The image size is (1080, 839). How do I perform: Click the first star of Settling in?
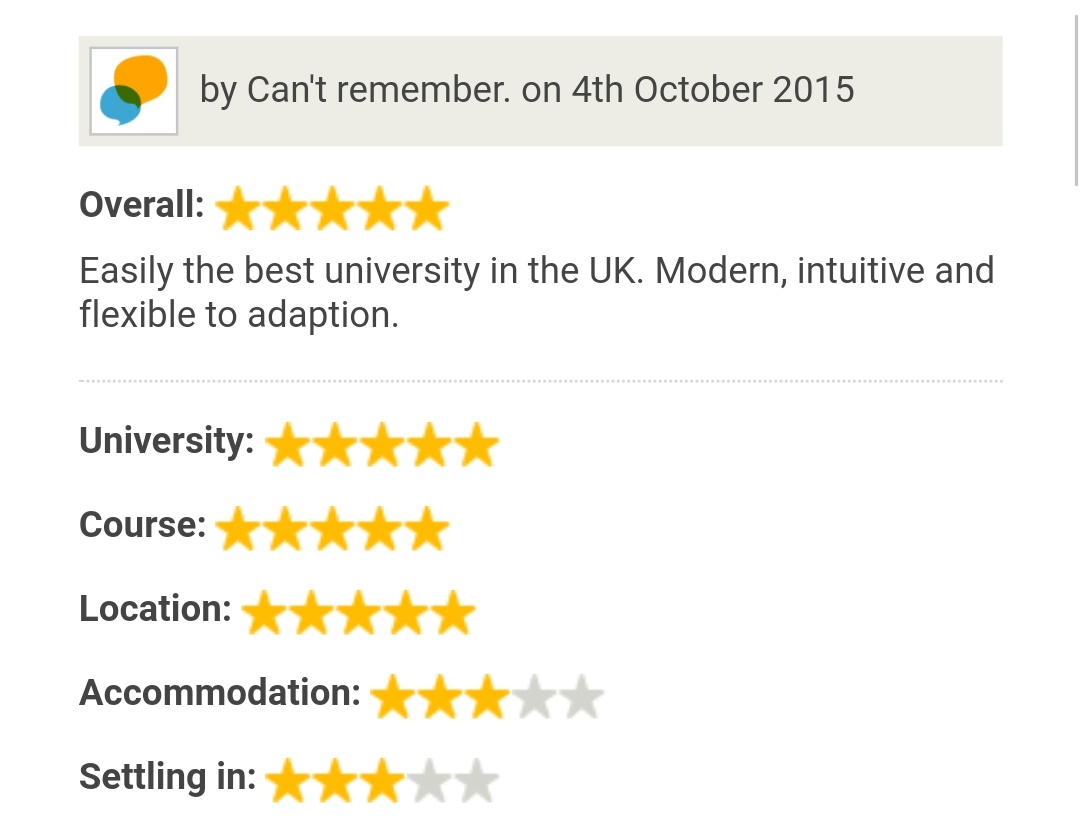tap(288, 782)
